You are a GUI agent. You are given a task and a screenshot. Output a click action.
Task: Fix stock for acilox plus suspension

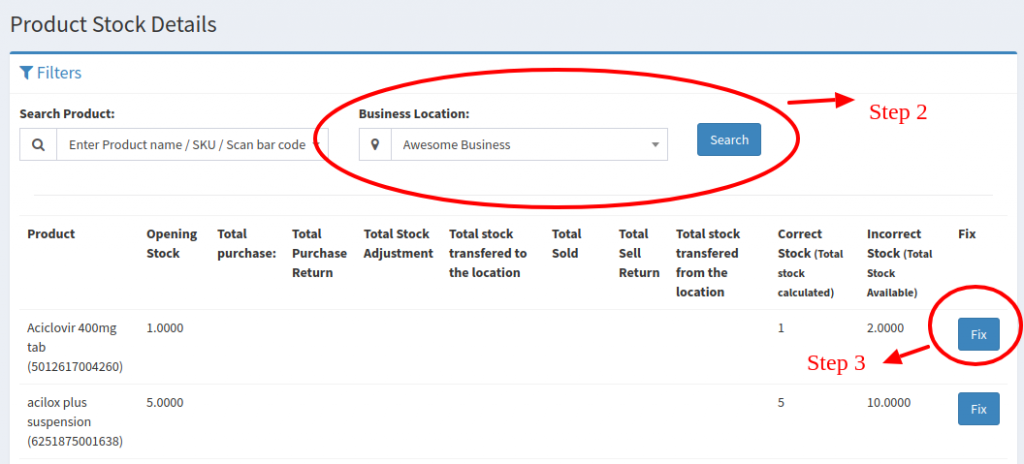978,408
